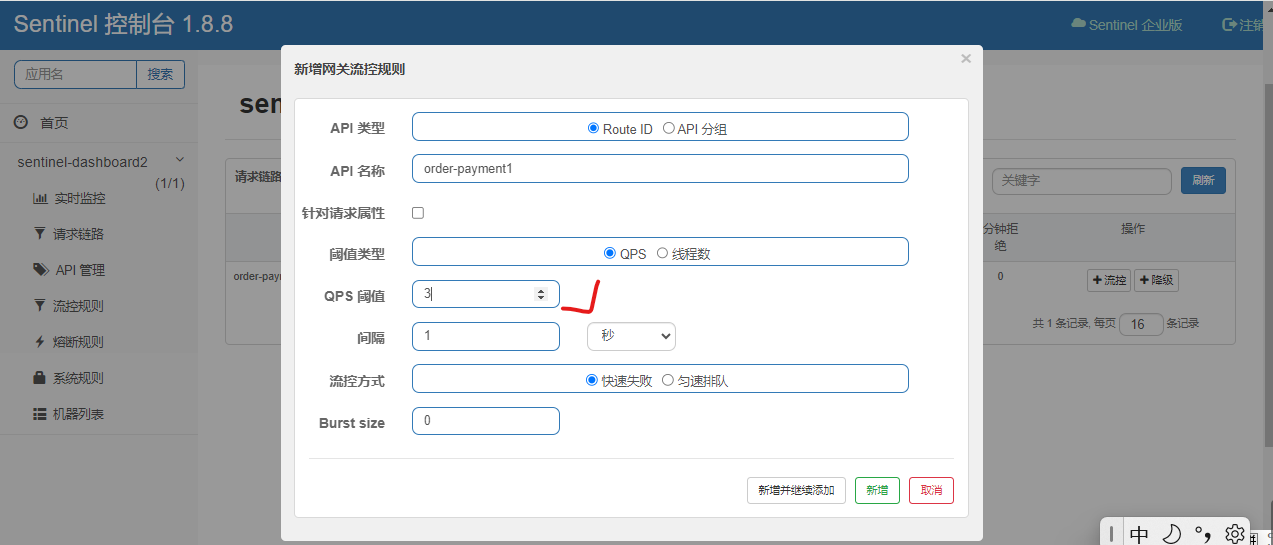
Task: Click the +流控 button in table row
Action: (x=1108, y=280)
